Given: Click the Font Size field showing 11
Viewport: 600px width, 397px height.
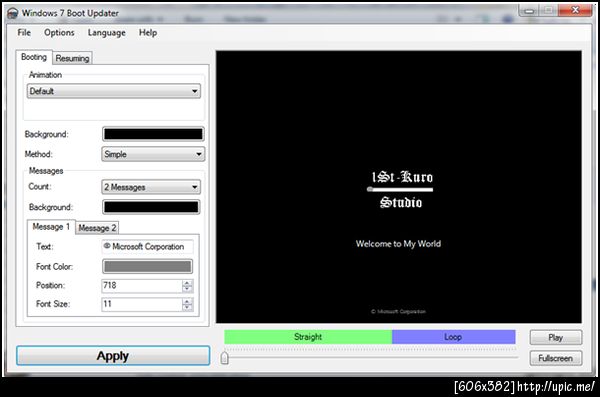Looking at the screenshot, I should tap(142, 304).
